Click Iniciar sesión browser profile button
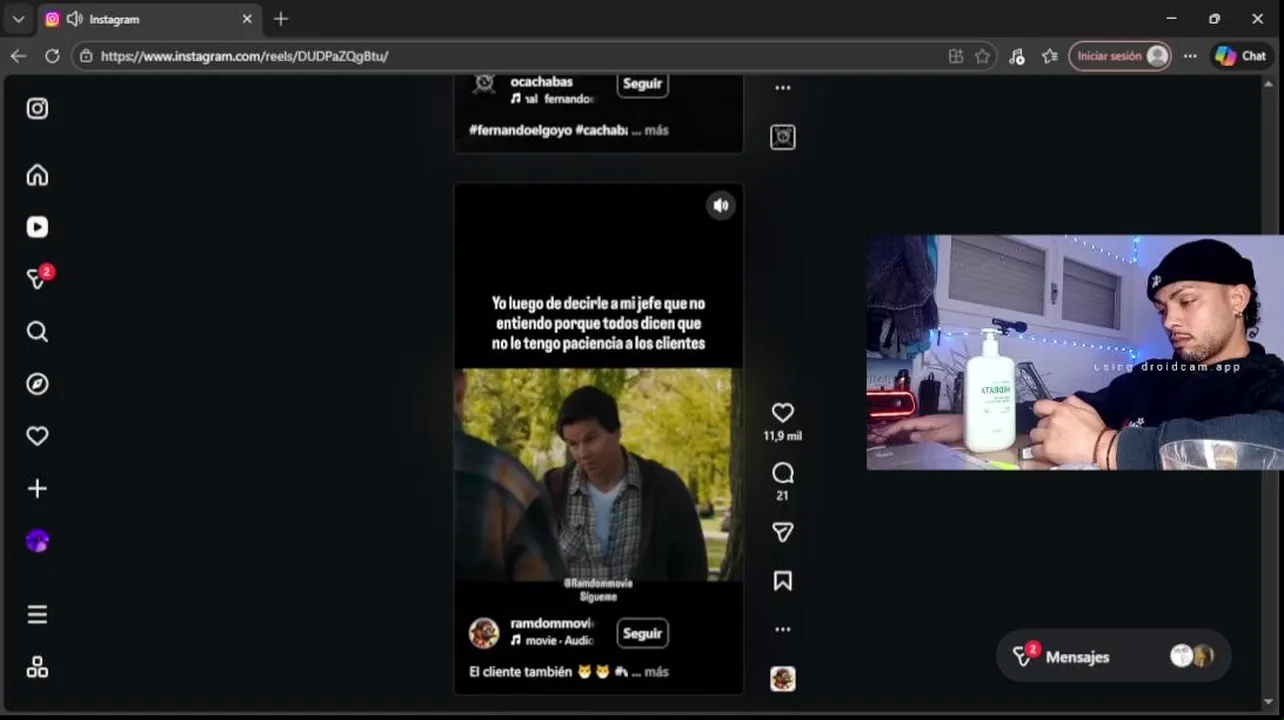Screen dimensions: 1284x720 pyautogui.click(x=1120, y=56)
